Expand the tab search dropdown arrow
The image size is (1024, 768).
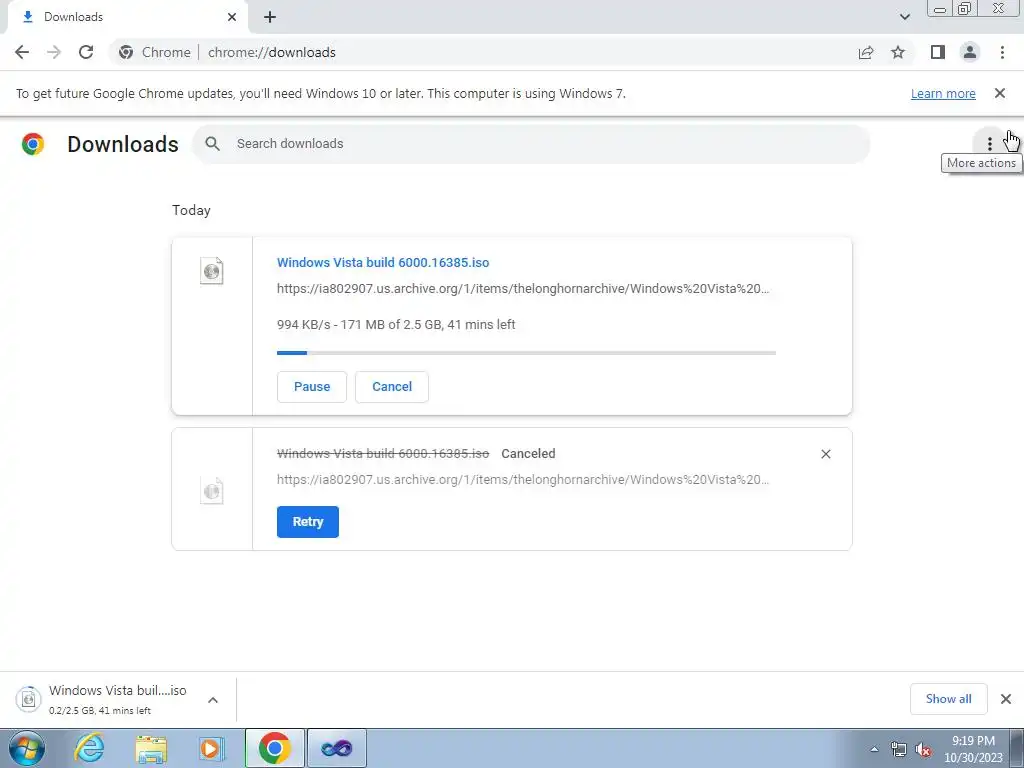[x=904, y=17]
